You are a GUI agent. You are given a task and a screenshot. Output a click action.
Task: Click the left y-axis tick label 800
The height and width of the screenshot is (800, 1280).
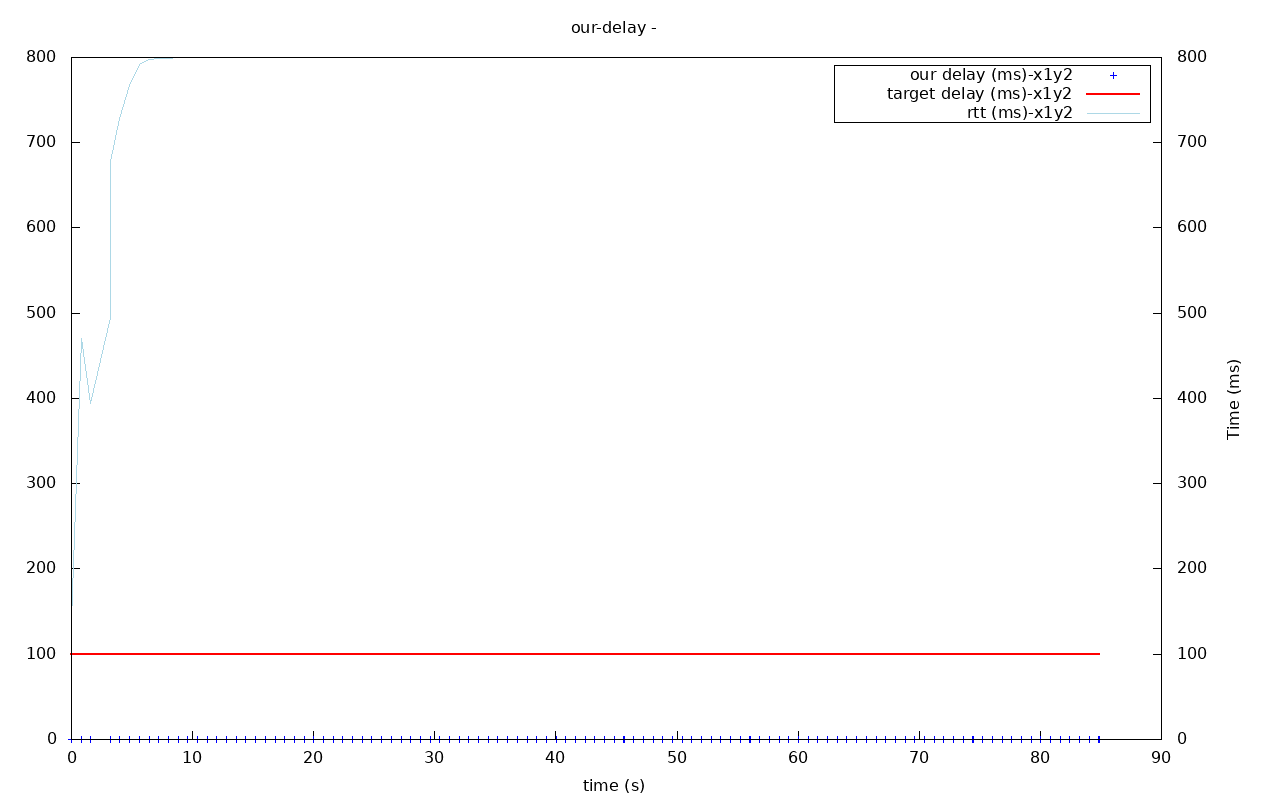pos(41,57)
